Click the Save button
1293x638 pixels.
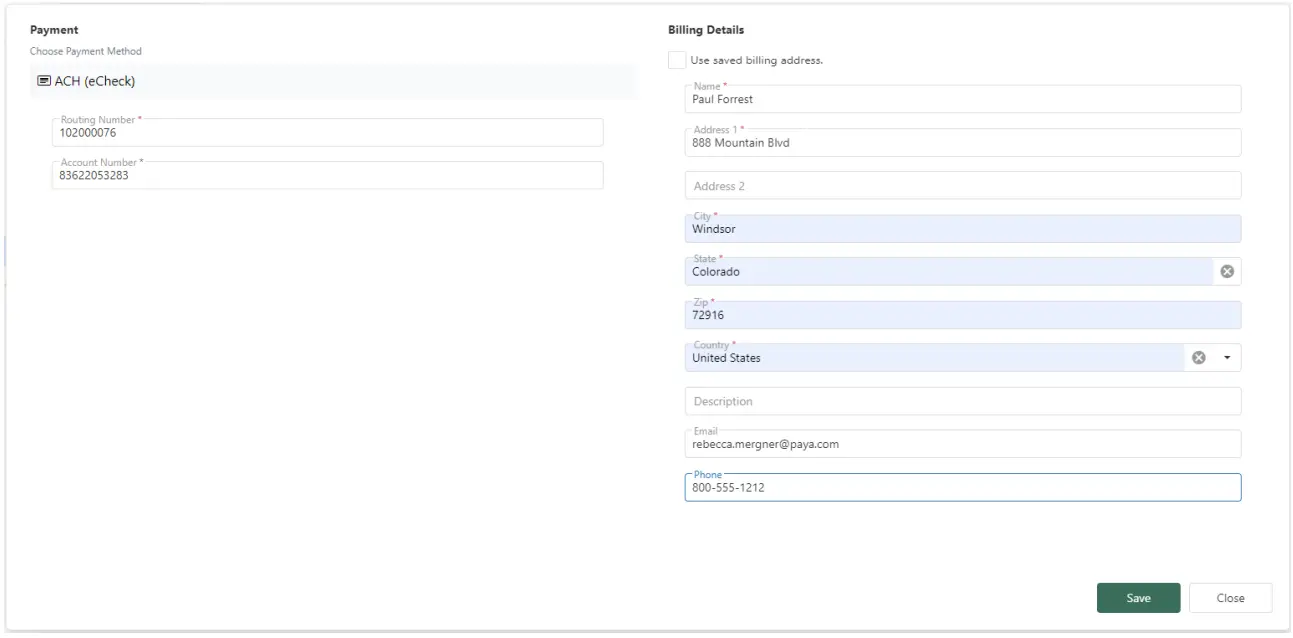pyautogui.click(x=1138, y=597)
